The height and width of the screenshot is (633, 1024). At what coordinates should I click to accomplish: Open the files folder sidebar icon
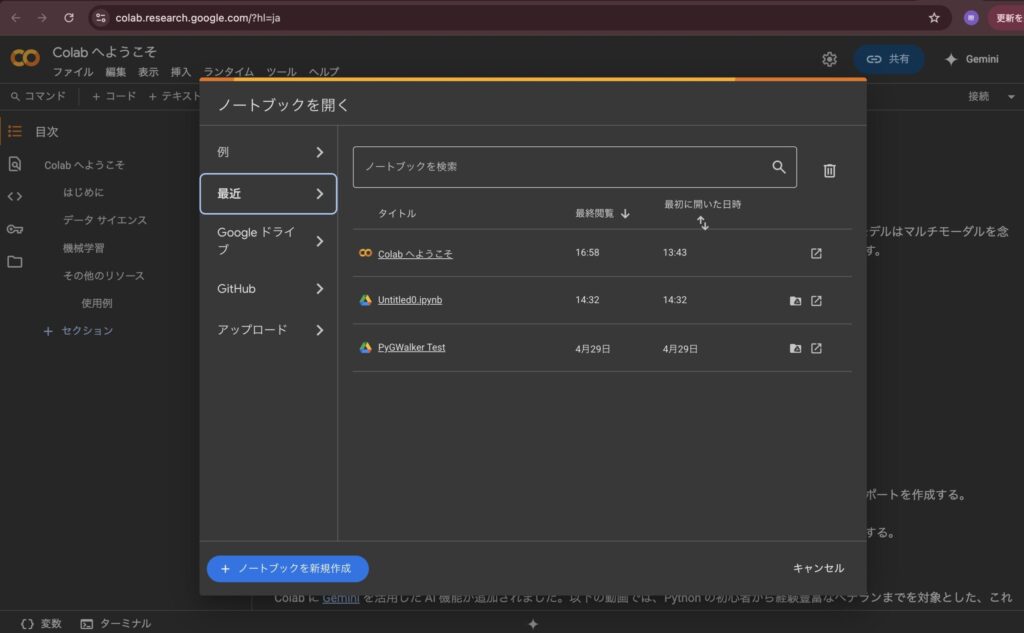15,261
